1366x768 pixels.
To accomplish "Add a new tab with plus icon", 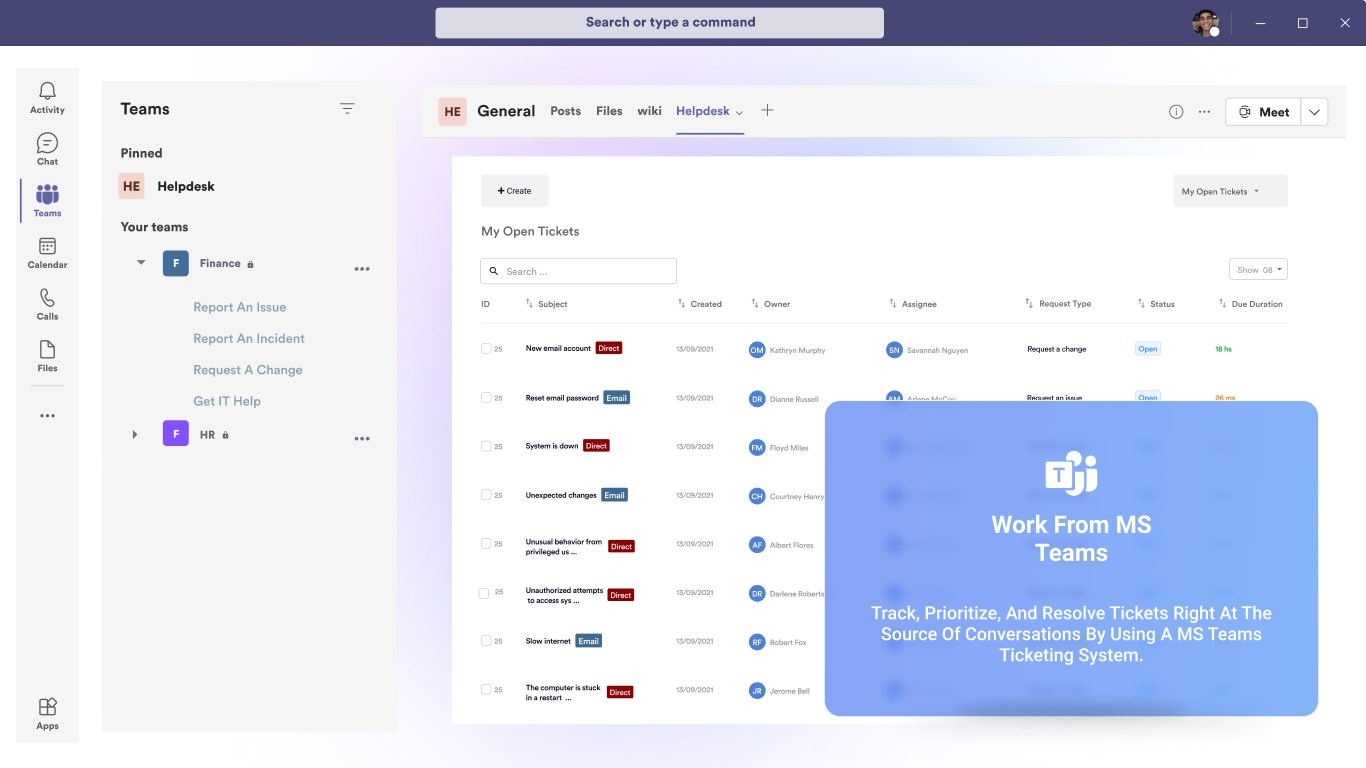I will click(x=767, y=110).
